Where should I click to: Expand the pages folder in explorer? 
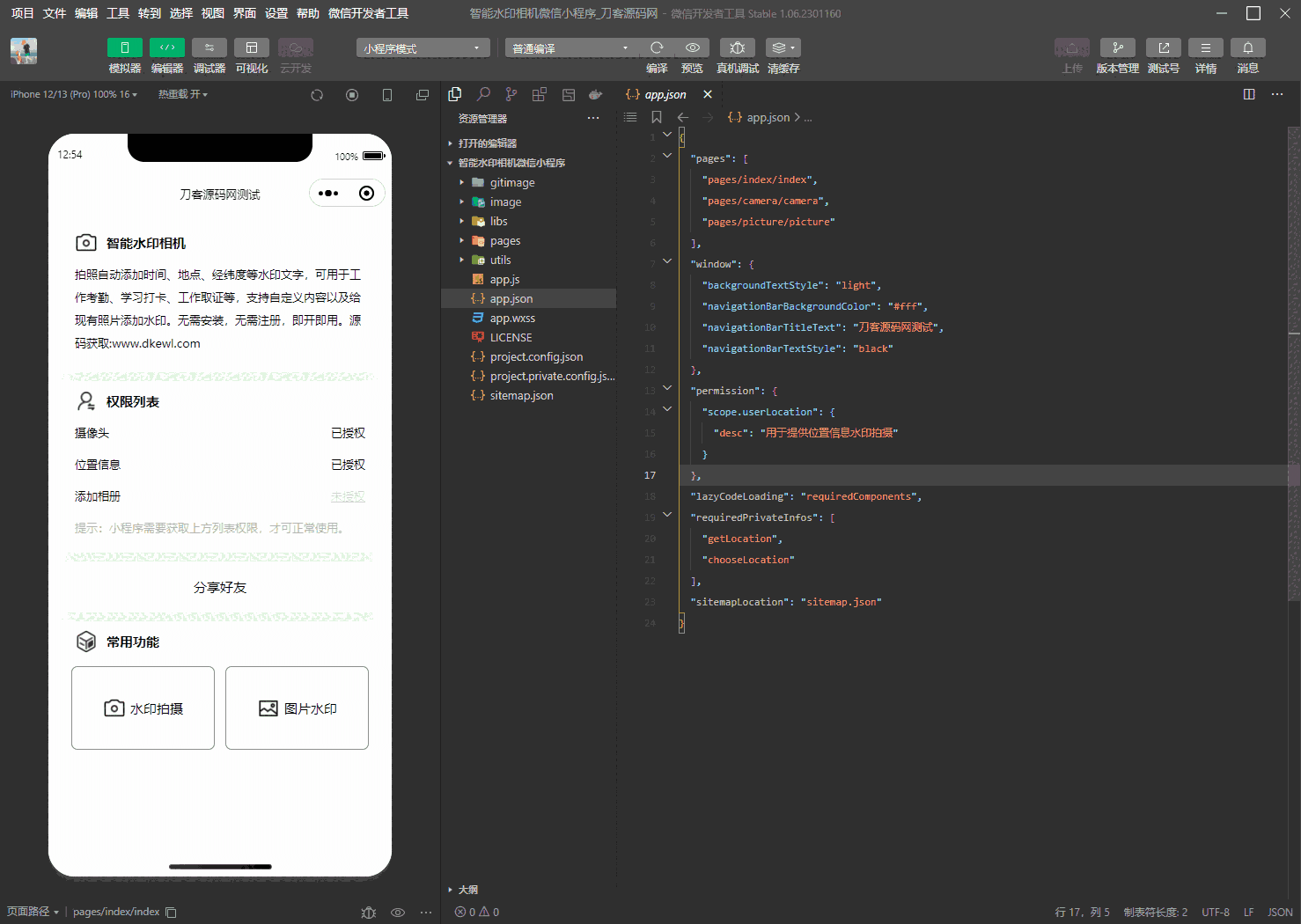pyautogui.click(x=505, y=240)
